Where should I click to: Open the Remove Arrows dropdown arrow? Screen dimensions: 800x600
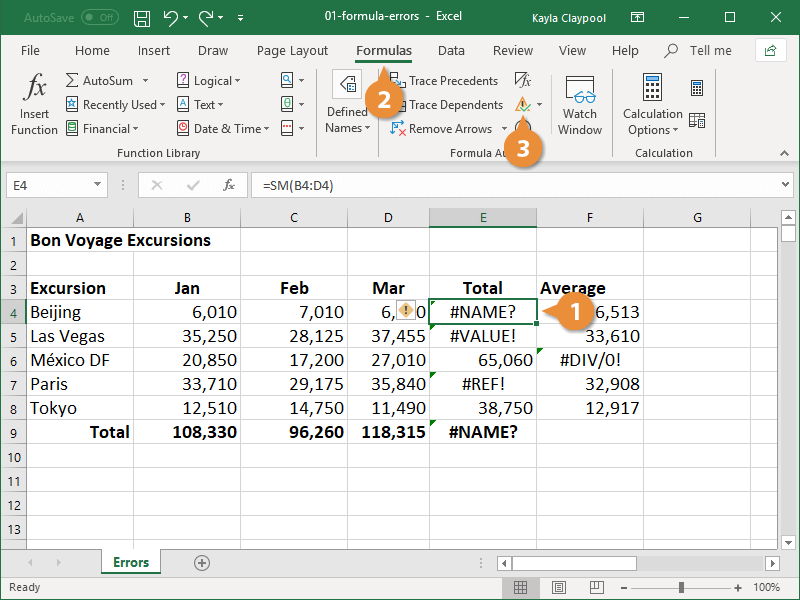tap(504, 129)
